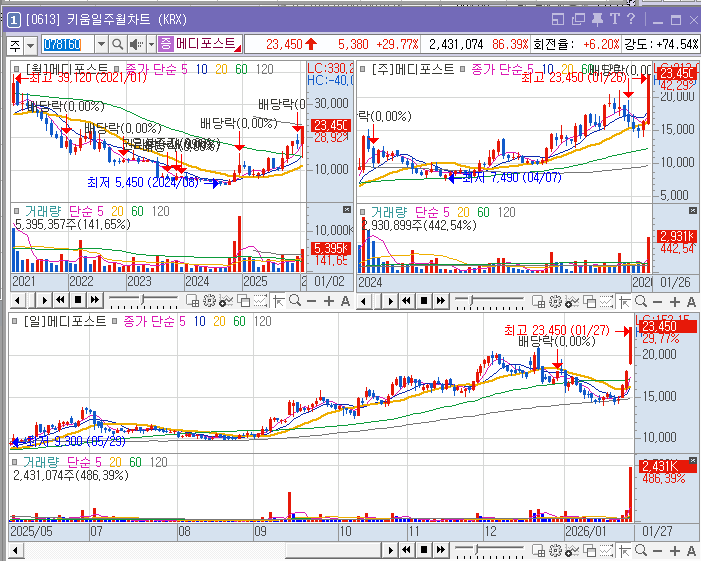Click weekly chart layout grid icon
This screenshot has width=701, height=561.
538,302
